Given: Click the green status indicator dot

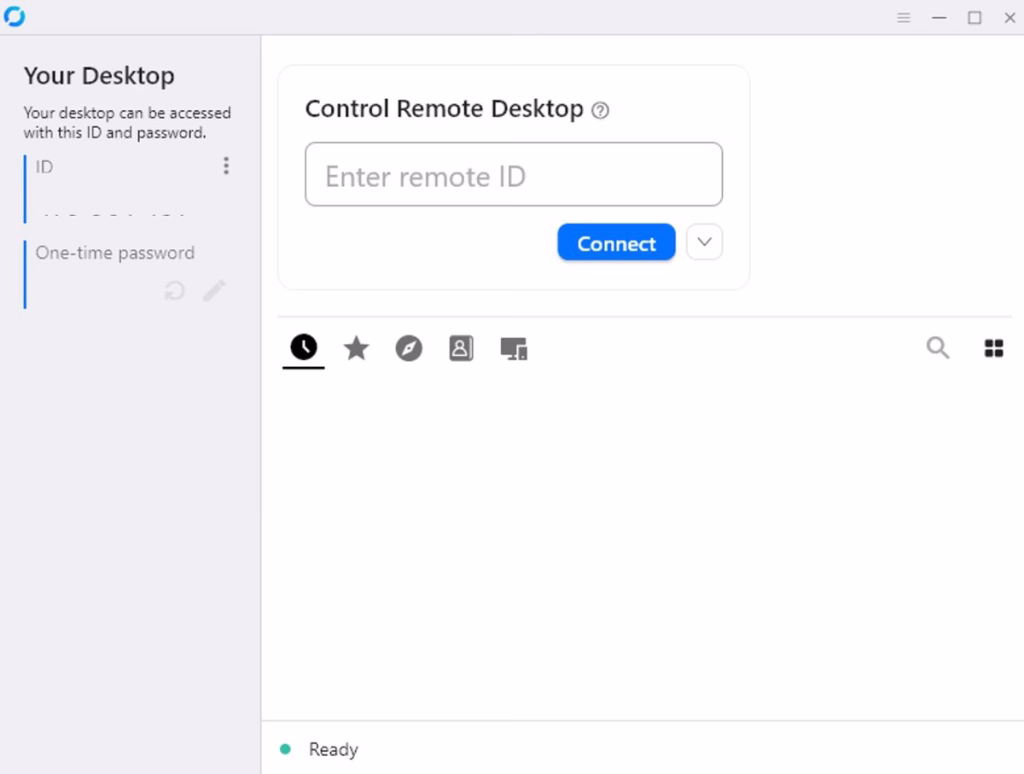Looking at the screenshot, I should [285, 749].
